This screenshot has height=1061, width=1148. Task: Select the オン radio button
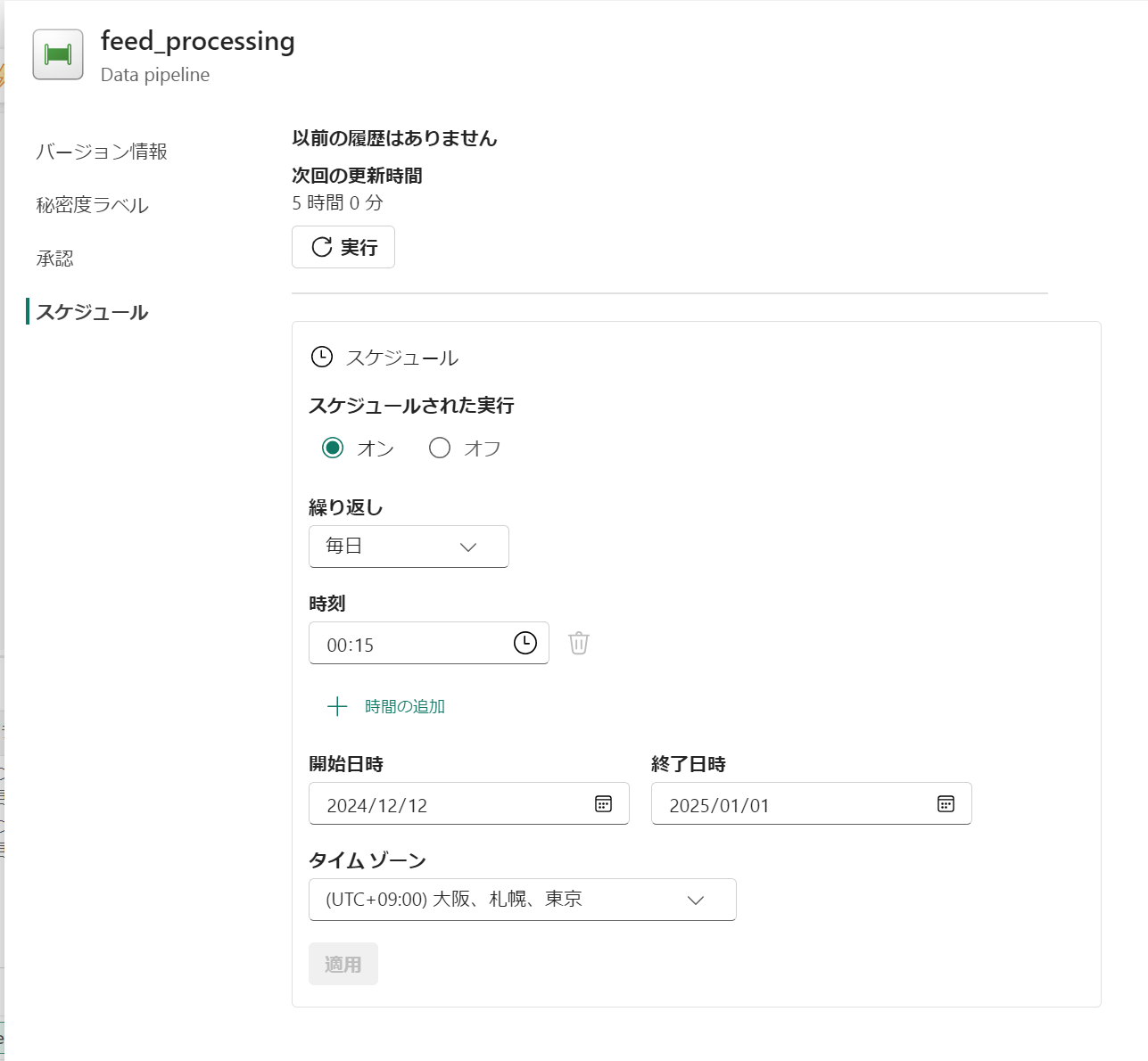click(333, 448)
